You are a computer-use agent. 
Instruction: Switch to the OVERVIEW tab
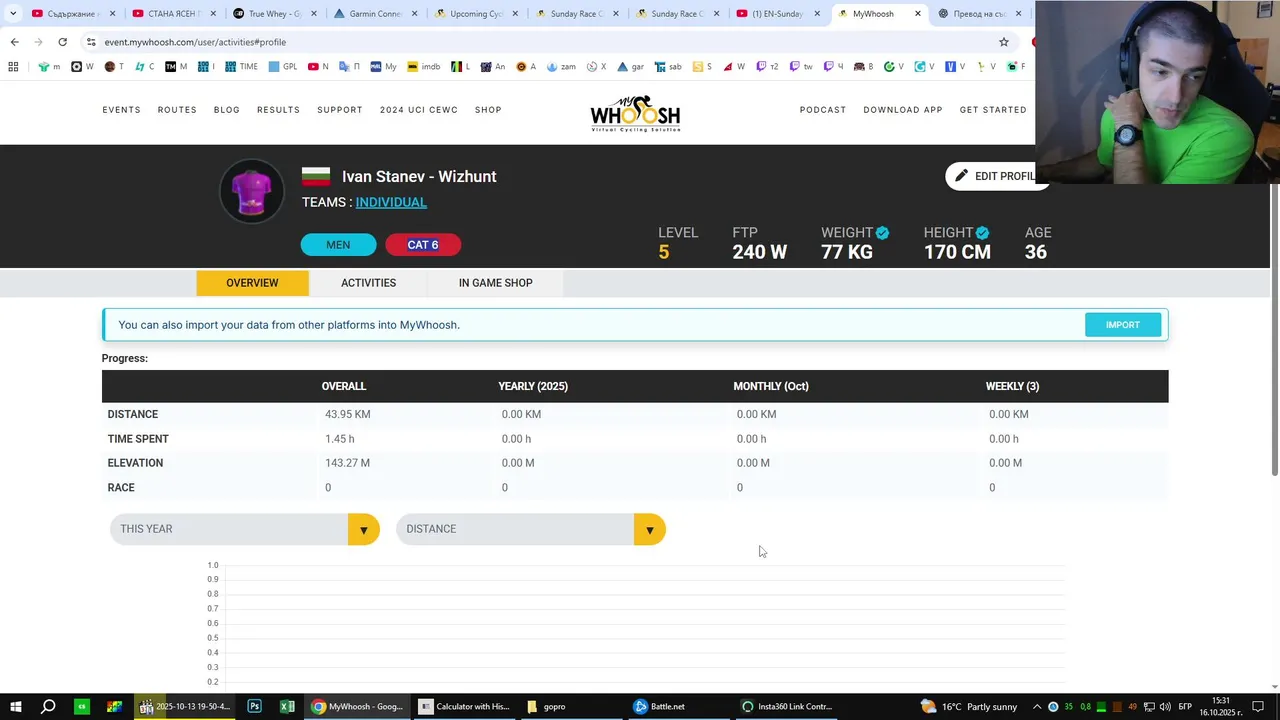(252, 283)
